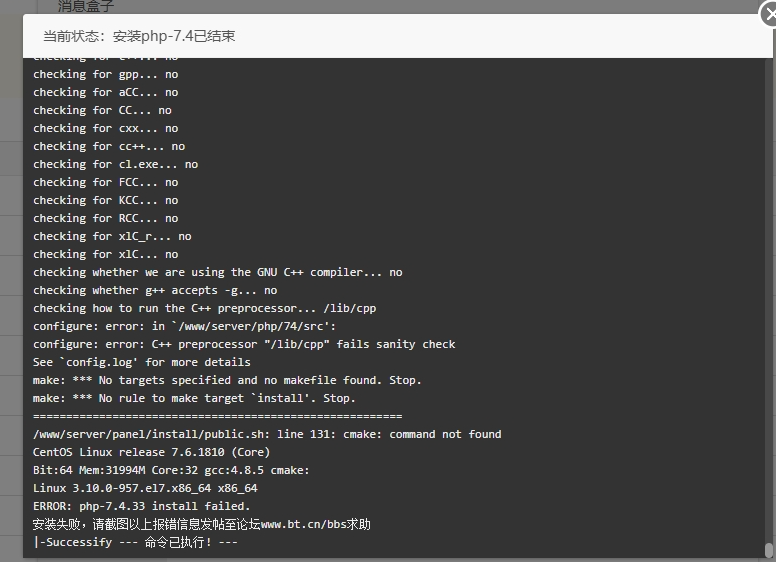Click the 'ERROR: php-7.4.33 install failed.' line
776x562 pixels.
[142, 506]
